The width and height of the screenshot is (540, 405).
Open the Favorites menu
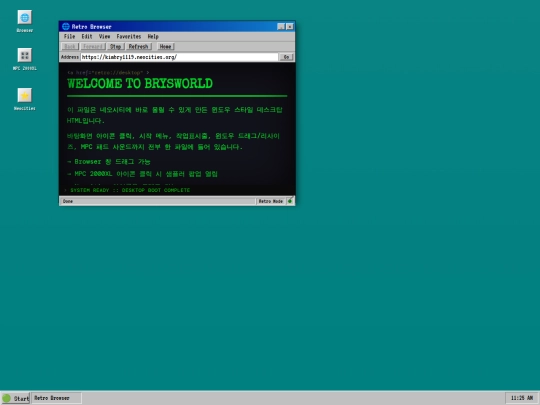129,37
